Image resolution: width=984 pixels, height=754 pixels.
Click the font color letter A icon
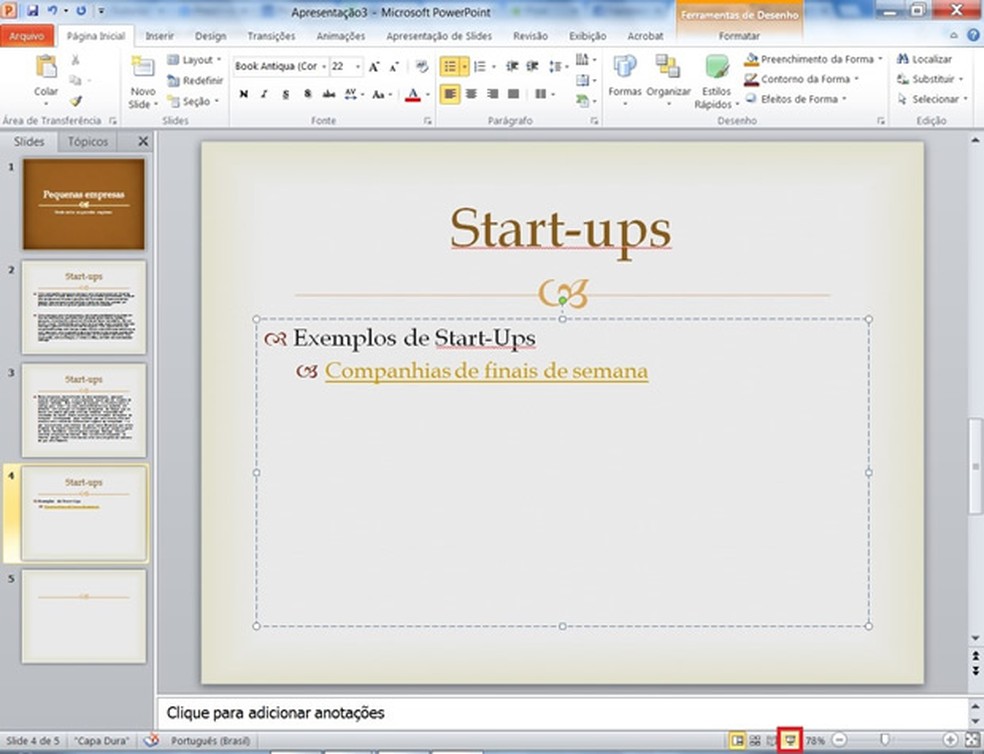pyautogui.click(x=412, y=95)
